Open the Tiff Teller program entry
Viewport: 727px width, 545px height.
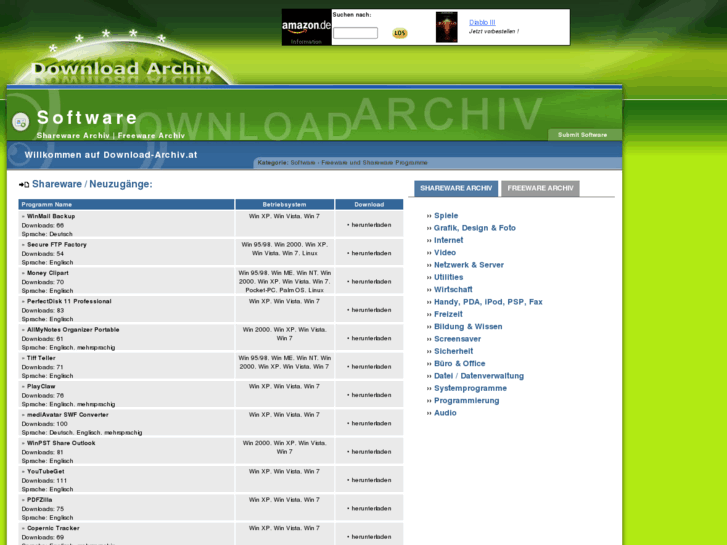pyautogui.click(x=41, y=358)
